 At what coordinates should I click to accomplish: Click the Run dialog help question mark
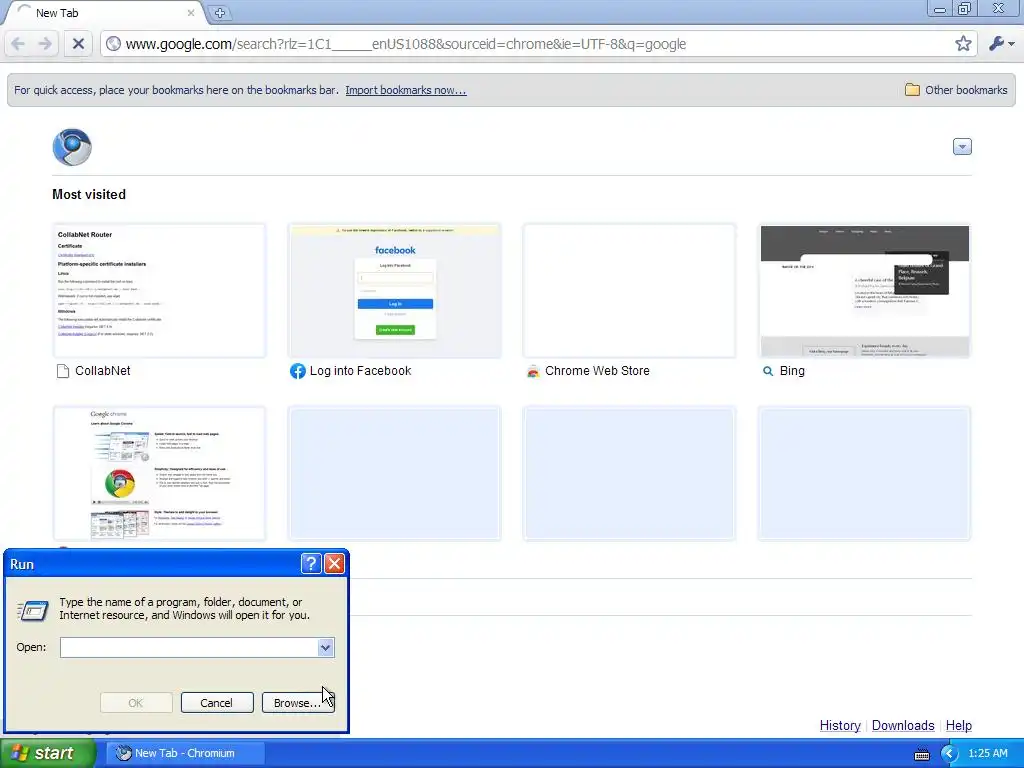pos(311,564)
